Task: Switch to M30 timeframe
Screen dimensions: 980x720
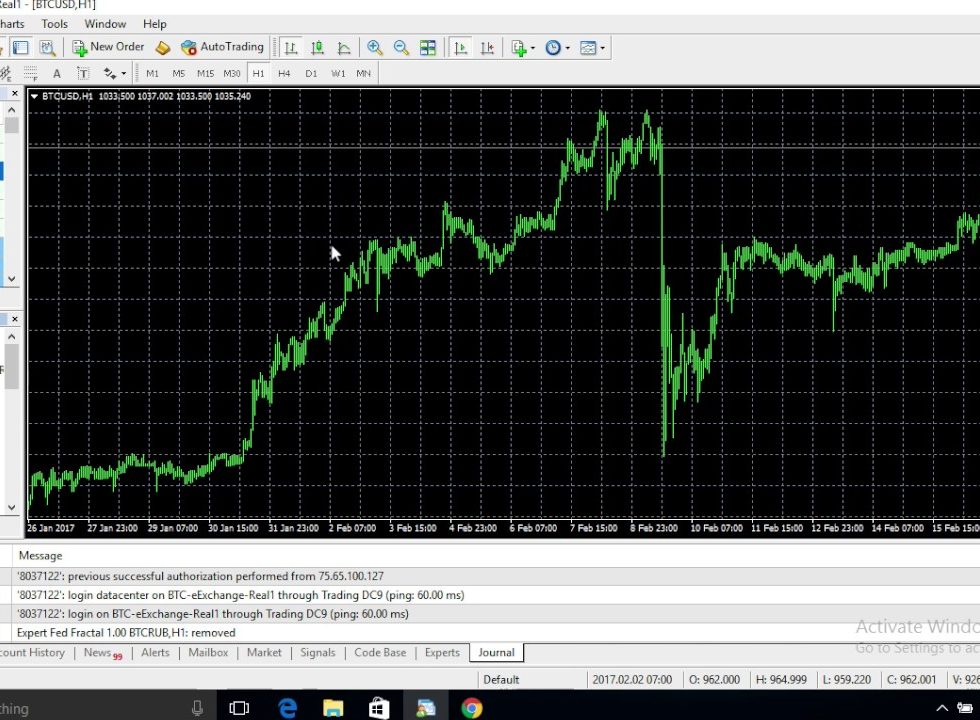Action: coord(232,74)
